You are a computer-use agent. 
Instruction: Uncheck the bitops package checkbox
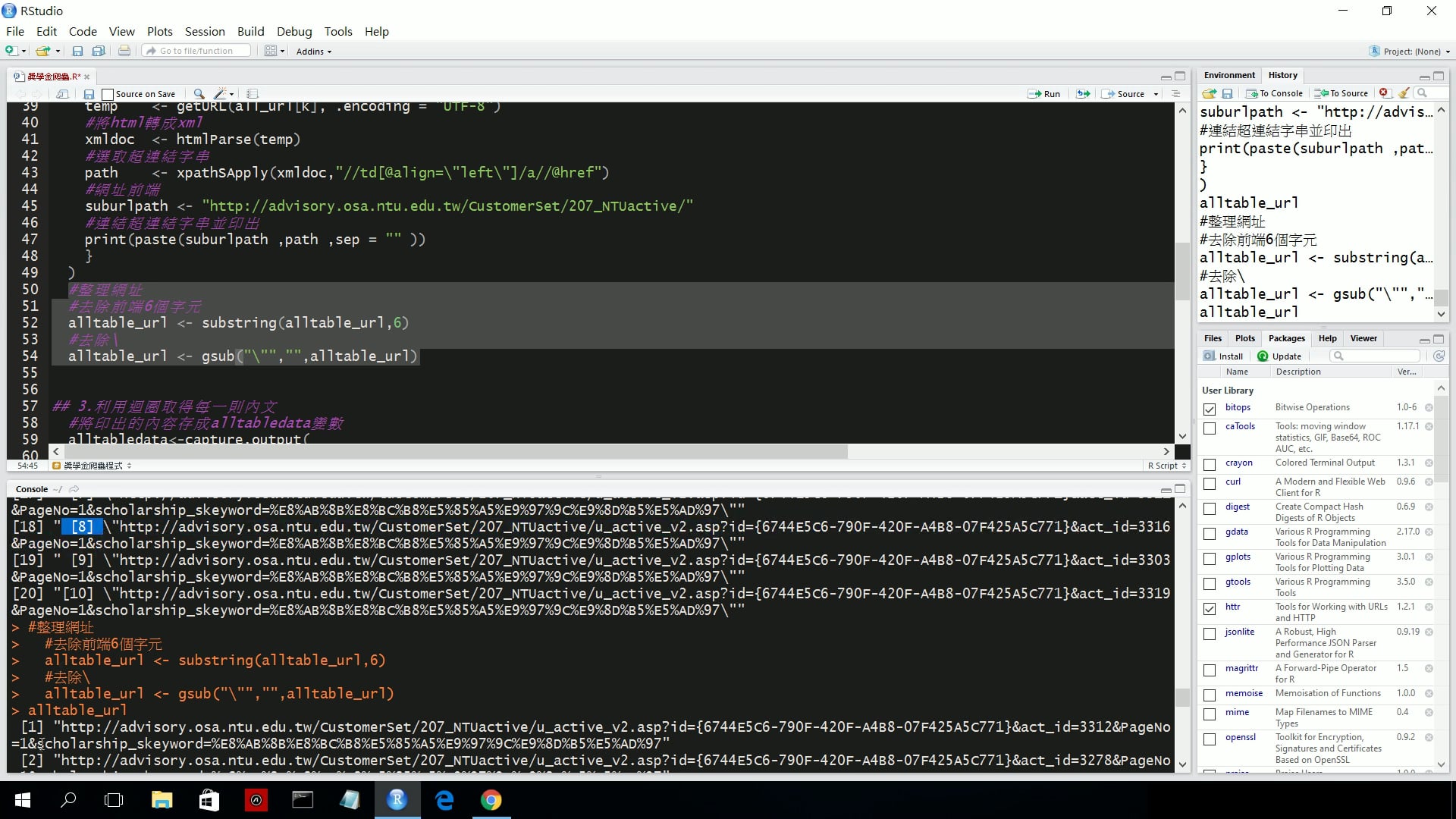click(1210, 409)
